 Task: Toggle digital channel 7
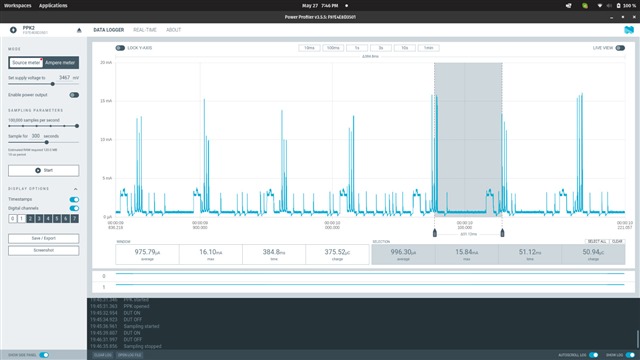74,219
